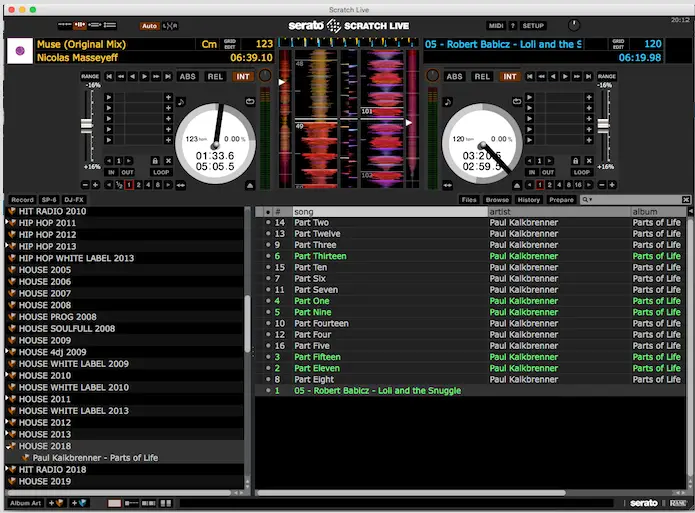
Task: Set loop IN point on left deck
Action: [x=111, y=172]
